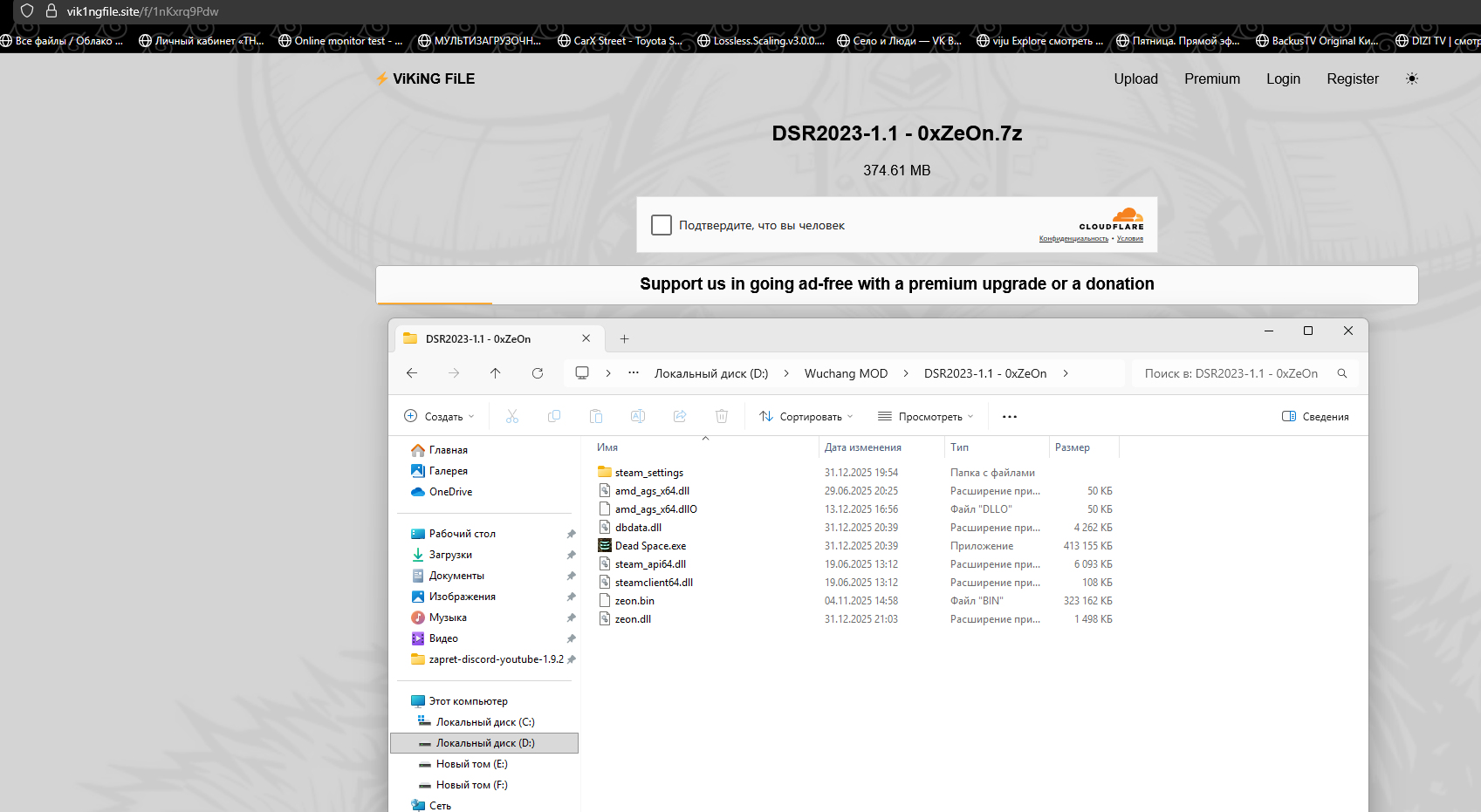Expand the Создать new item menu
The height and width of the screenshot is (812, 1481).
pyautogui.click(x=439, y=417)
